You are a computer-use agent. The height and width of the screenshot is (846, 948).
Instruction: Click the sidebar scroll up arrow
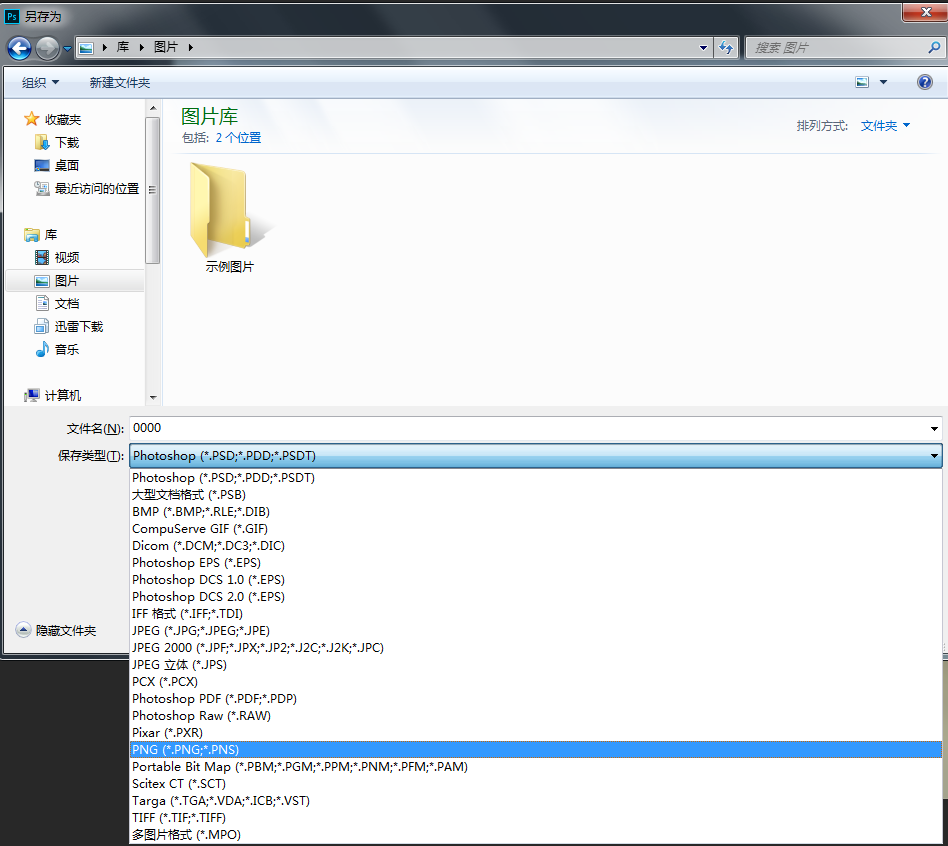click(x=153, y=108)
